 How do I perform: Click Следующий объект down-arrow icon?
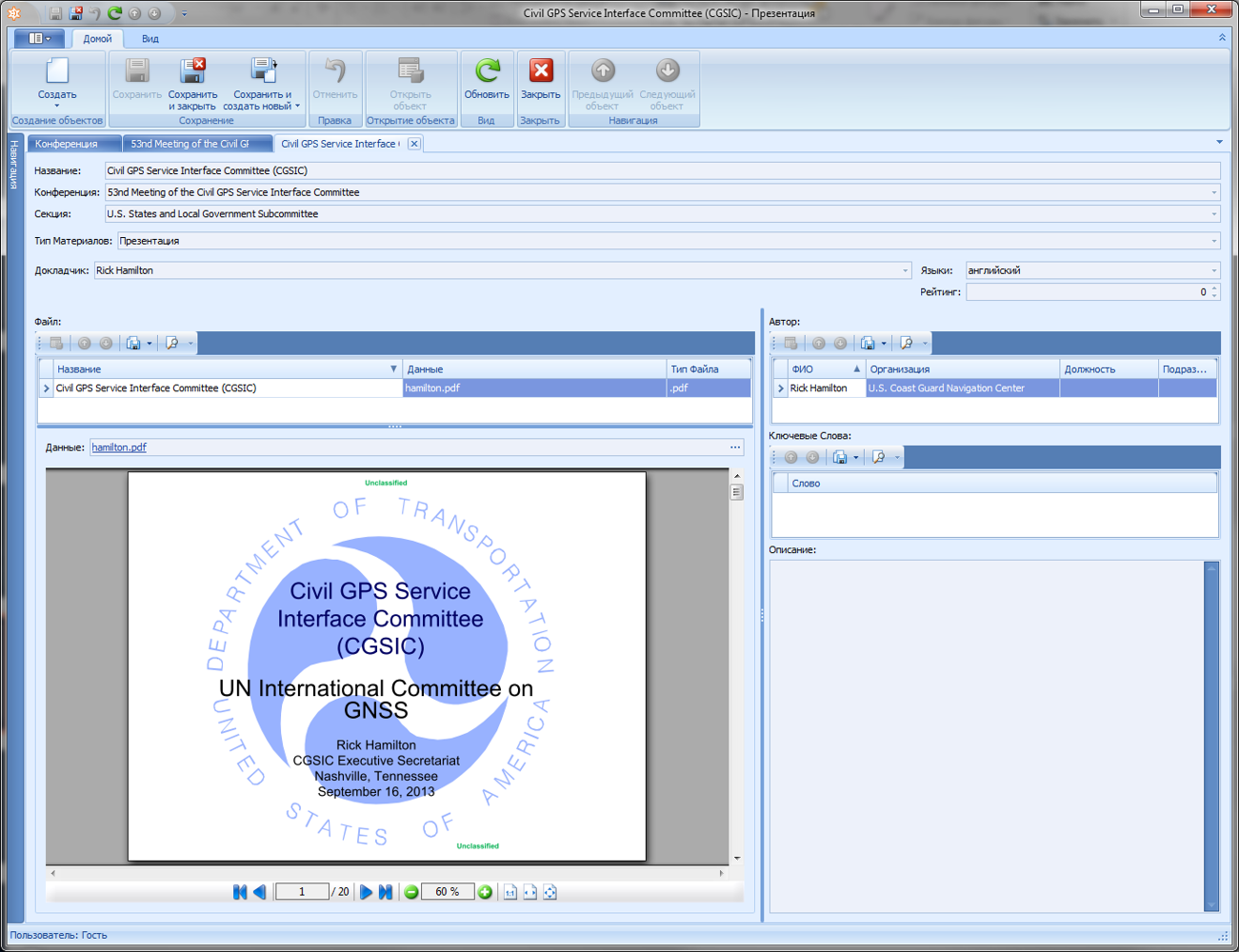point(668,70)
